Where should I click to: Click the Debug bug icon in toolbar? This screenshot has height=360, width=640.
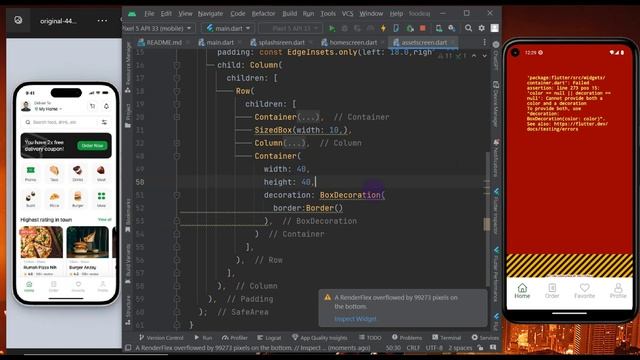pyautogui.click(x=344, y=28)
